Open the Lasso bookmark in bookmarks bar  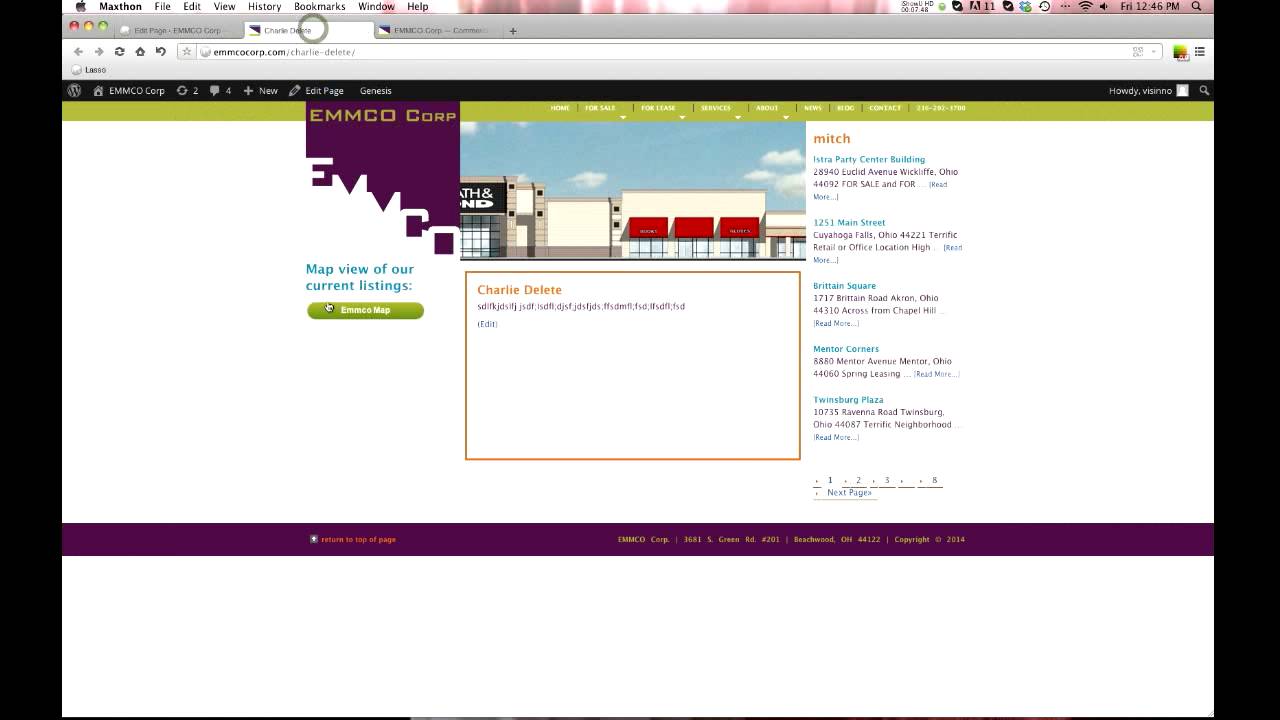click(x=89, y=70)
